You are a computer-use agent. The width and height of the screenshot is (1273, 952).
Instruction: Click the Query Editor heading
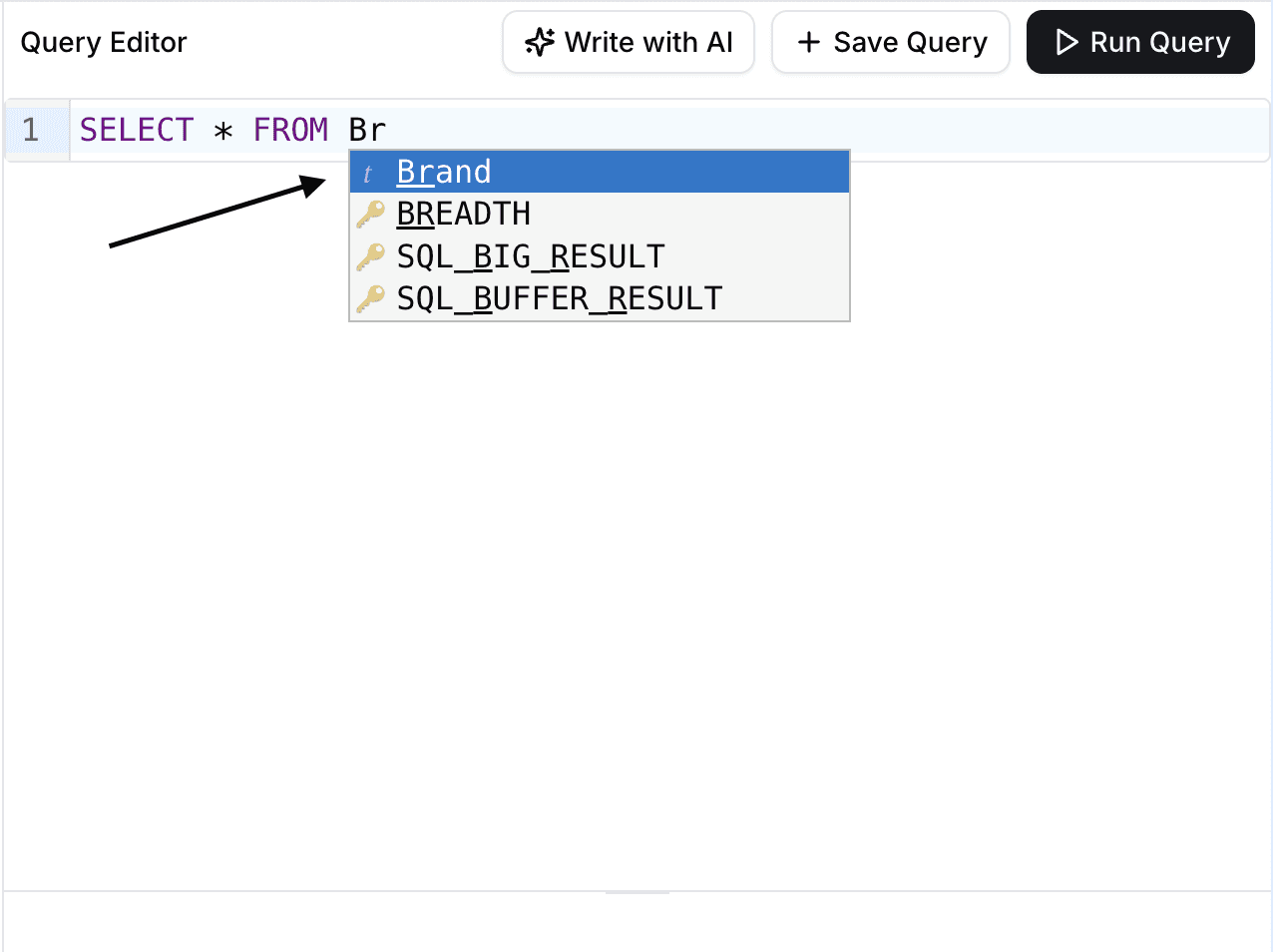[x=104, y=42]
